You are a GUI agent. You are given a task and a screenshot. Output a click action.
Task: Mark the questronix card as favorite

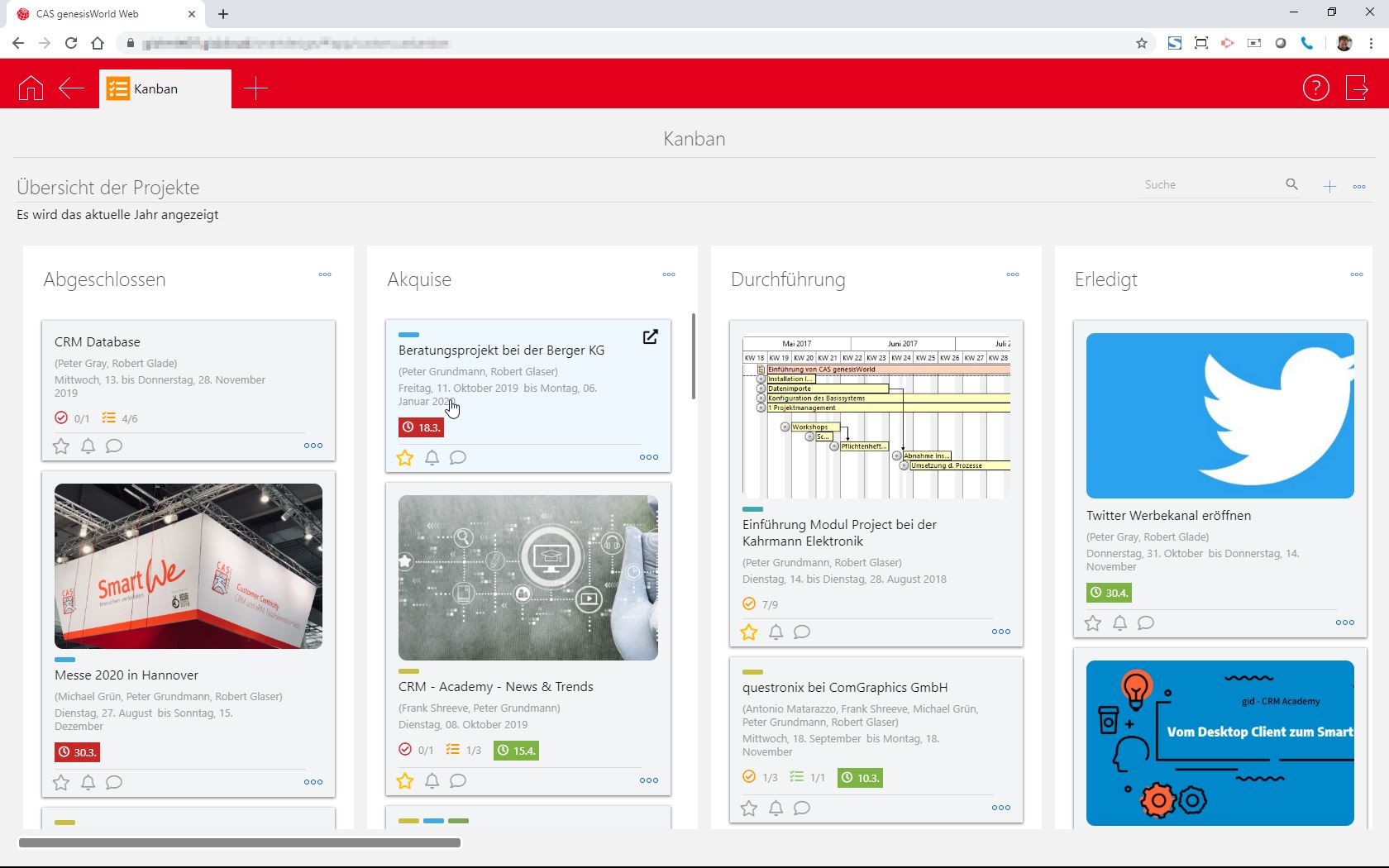[x=749, y=808]
